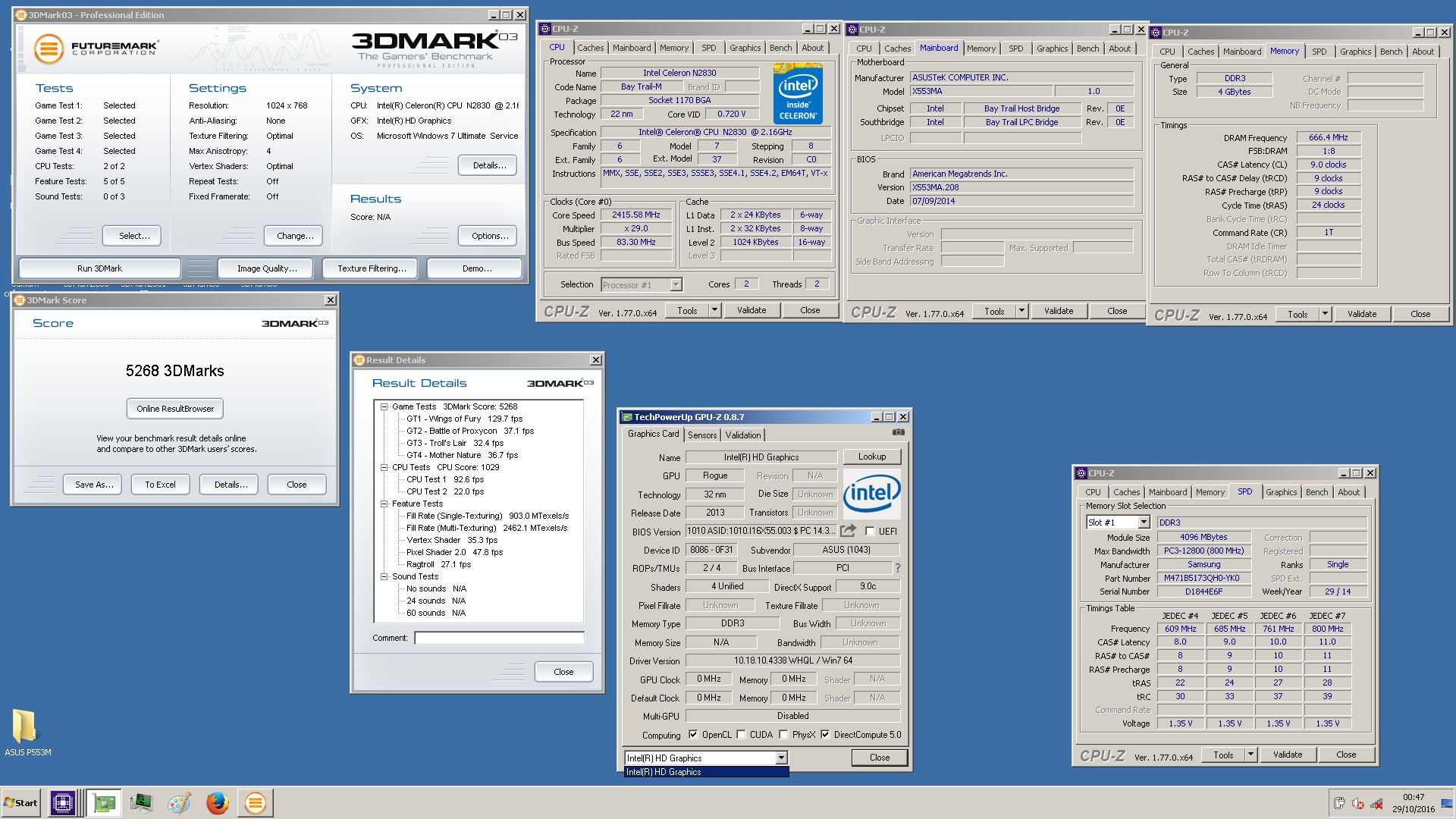This screenshot has width=1456, height=819.
Task: Click the Comment input field
Action: click(500, 638)
